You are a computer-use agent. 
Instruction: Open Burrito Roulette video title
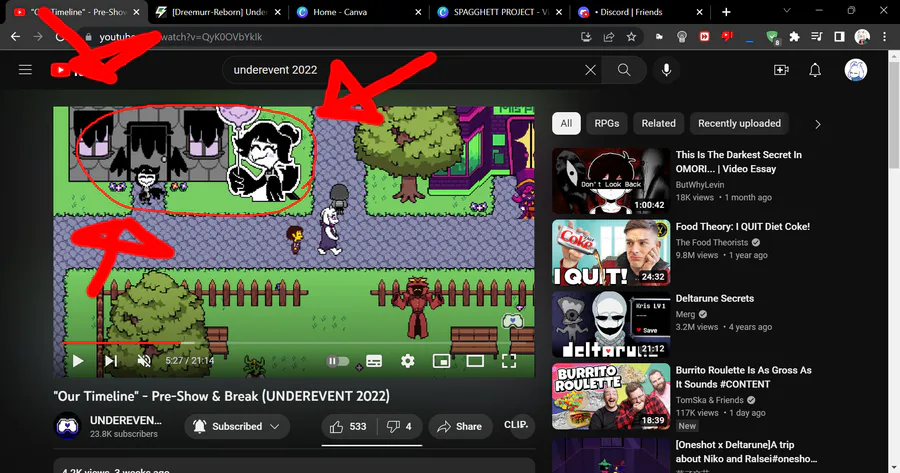tap(743, 377)
